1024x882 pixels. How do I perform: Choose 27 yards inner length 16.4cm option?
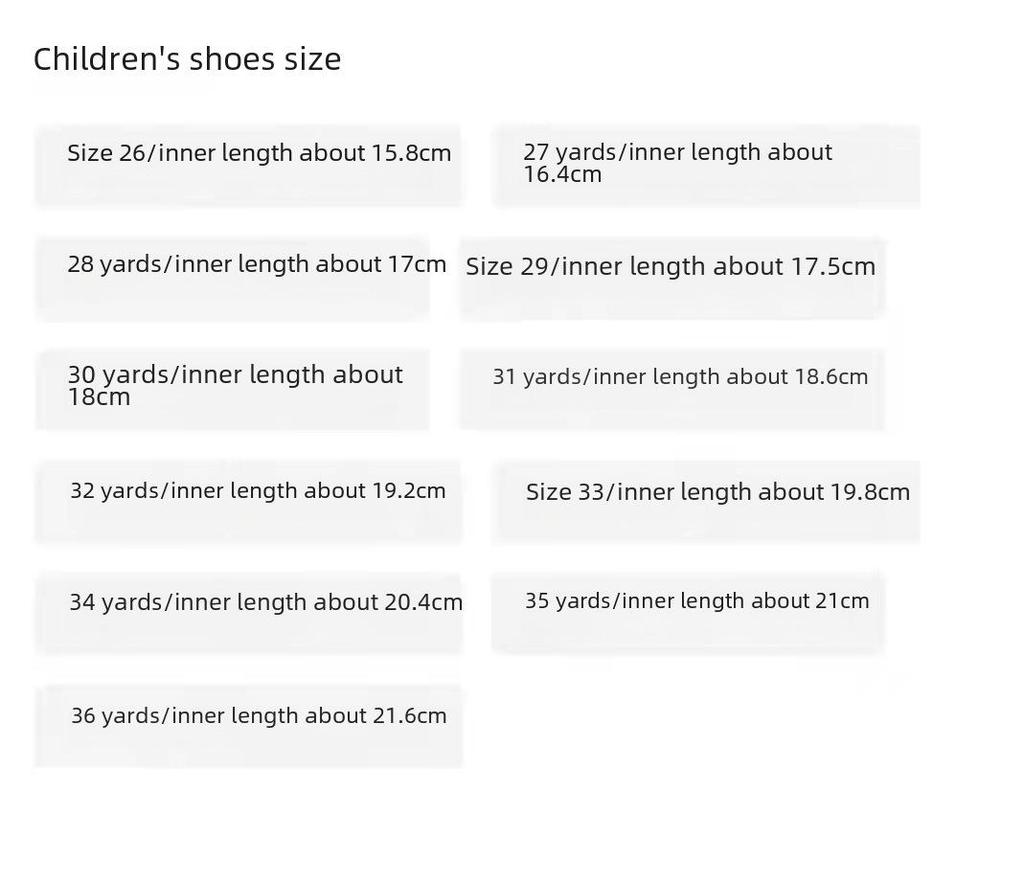point(706,166)
